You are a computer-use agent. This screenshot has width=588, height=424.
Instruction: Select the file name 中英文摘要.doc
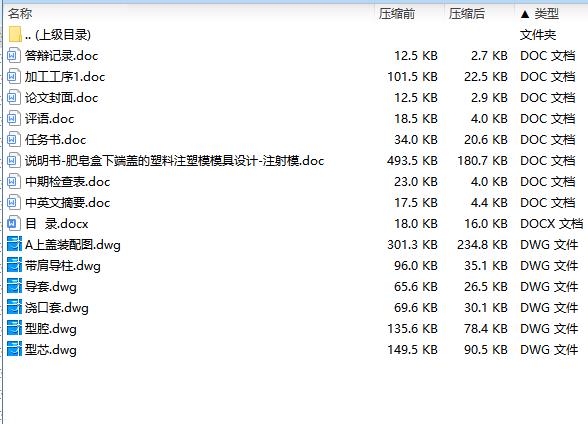(68, 203)
